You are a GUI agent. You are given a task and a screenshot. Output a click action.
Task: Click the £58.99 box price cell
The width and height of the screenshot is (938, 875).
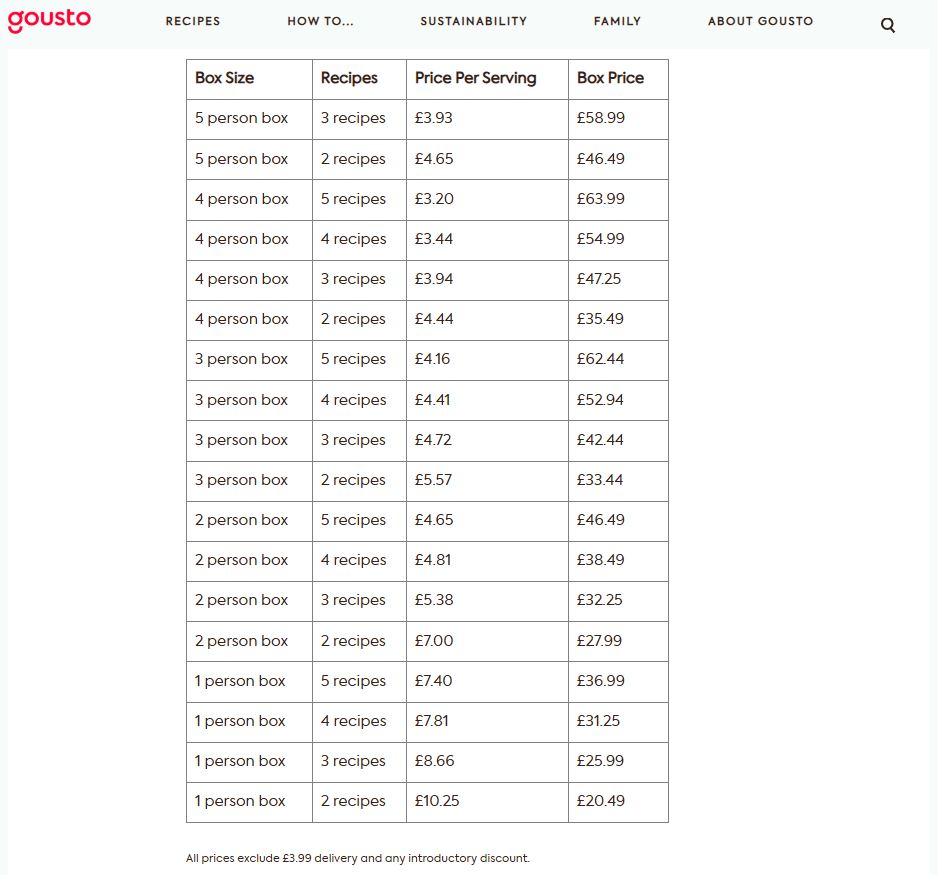(x=599, y=118)
